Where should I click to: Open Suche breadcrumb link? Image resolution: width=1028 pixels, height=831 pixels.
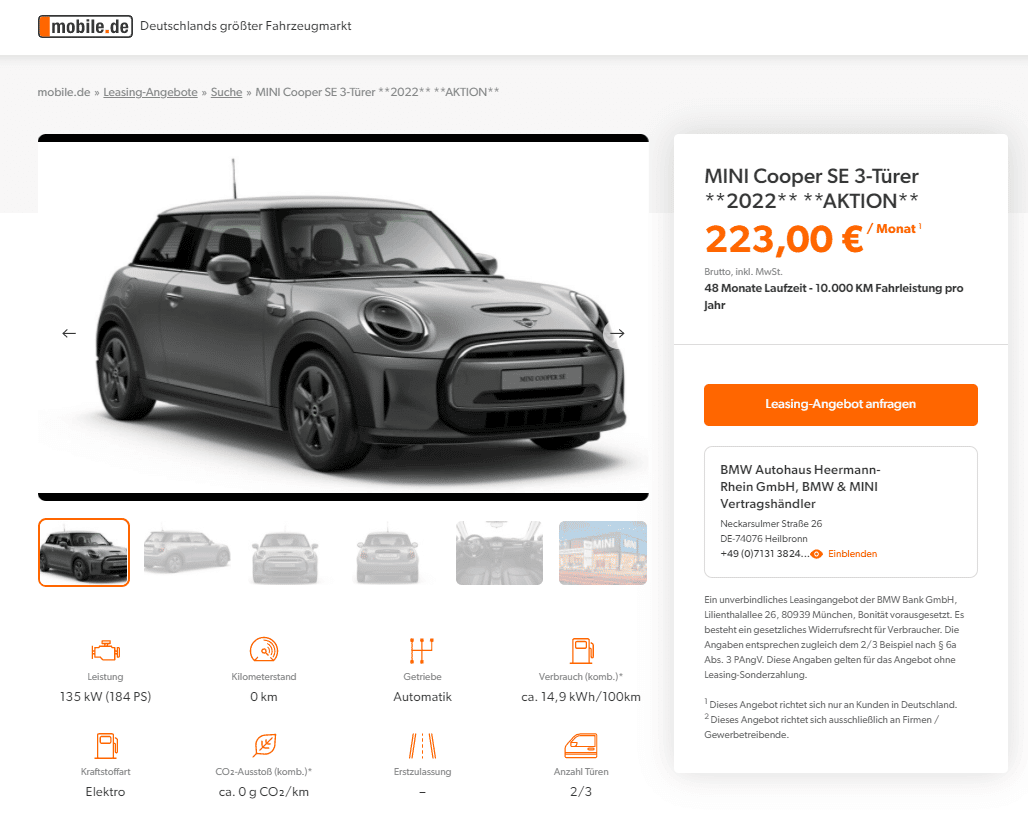226,92
